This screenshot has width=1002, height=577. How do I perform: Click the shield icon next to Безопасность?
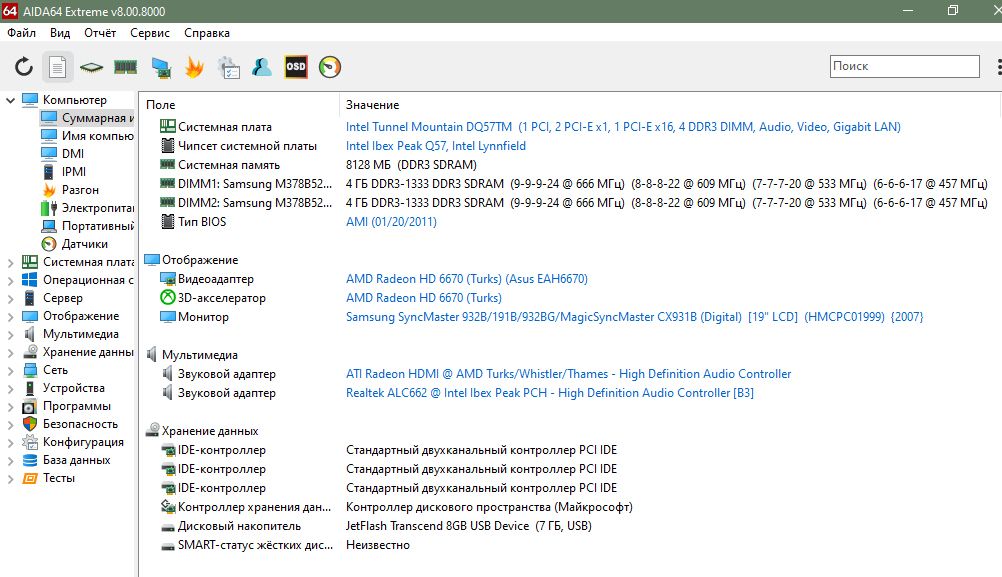pyautogui.click(x=30, y=424)
